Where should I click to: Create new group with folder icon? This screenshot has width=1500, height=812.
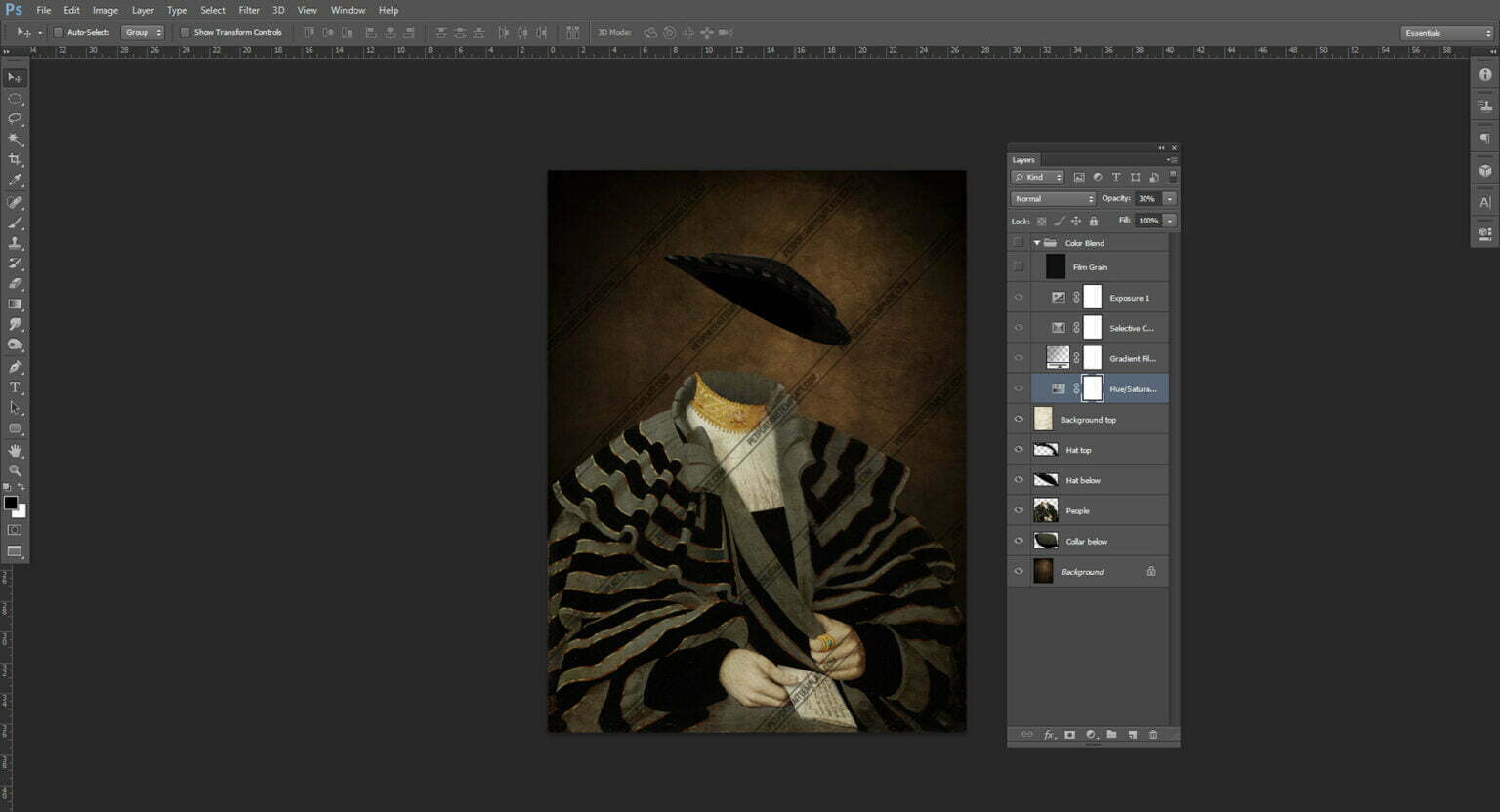click(1111, 735)
